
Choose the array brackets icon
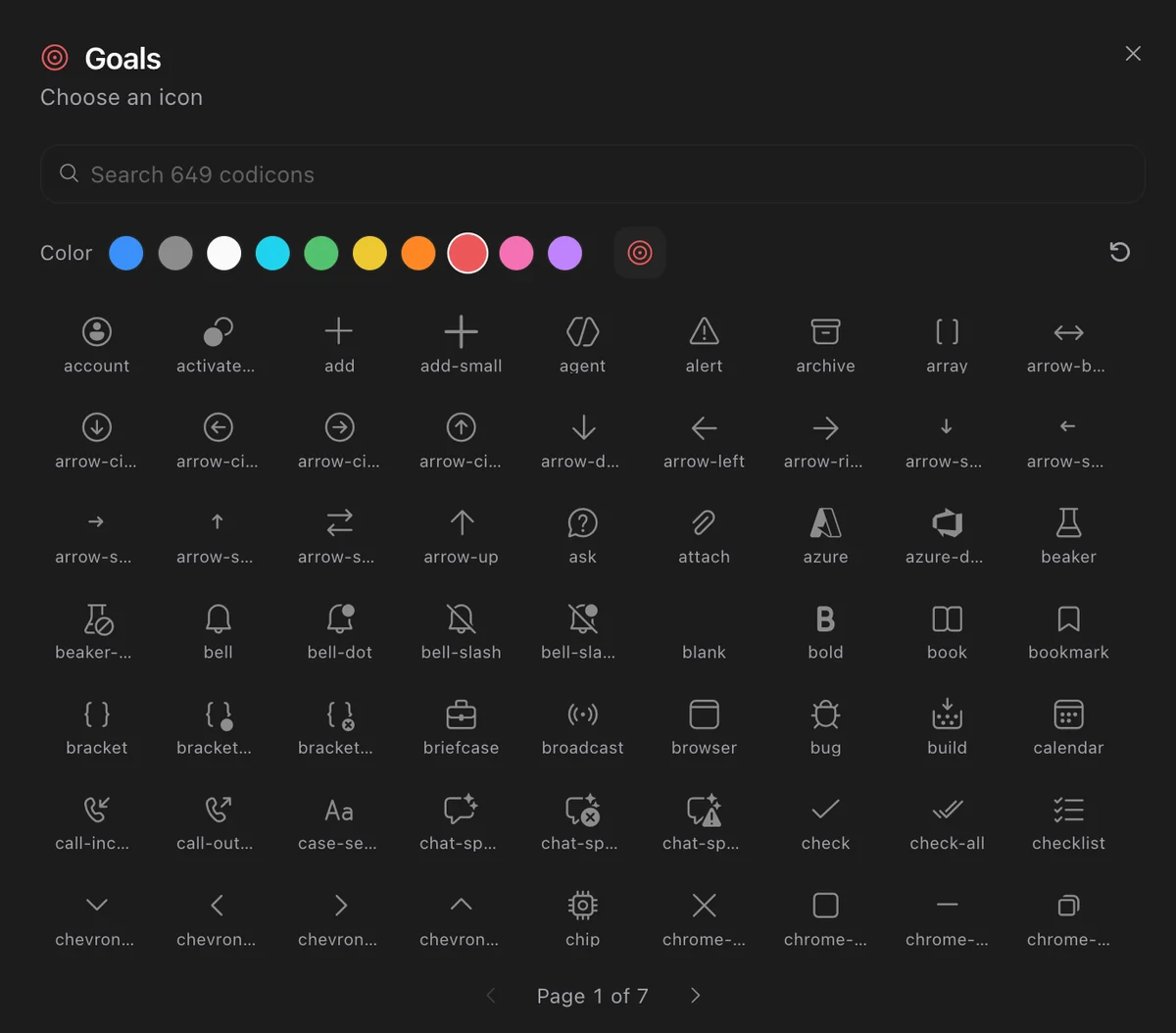(947, 345)
